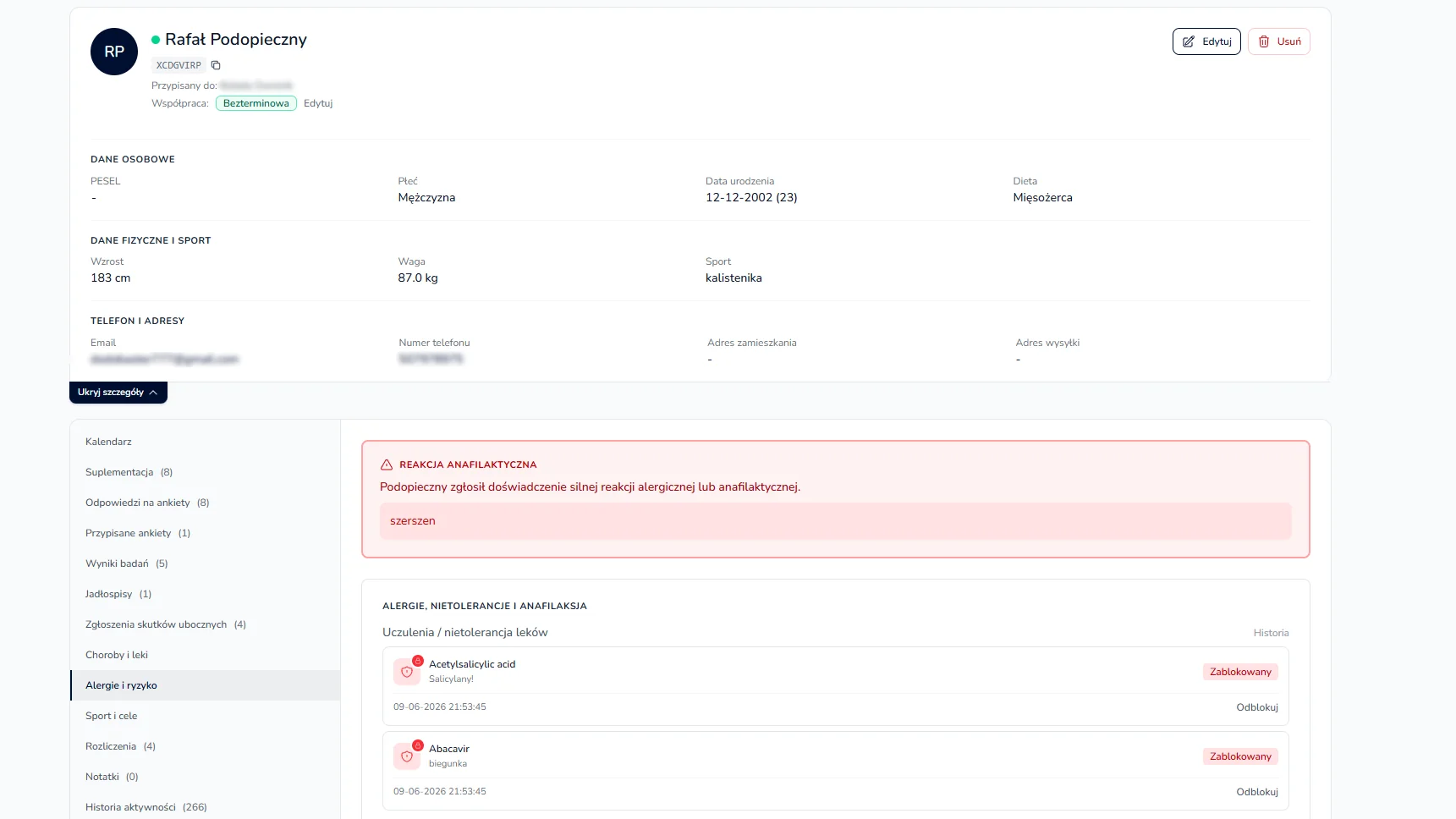The height and width of the screenshot is (819, 1456).
Task: Click the Edytuj button with the pencil icon
Action: tap(1206, 41)
